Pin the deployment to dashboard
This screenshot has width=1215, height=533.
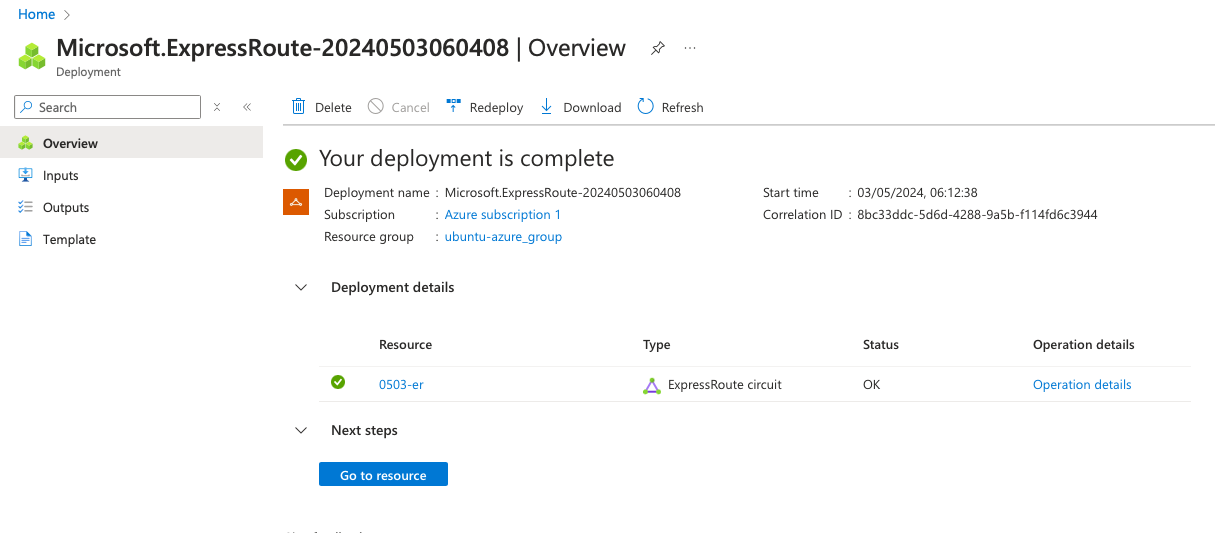click(x=657, y=48)
